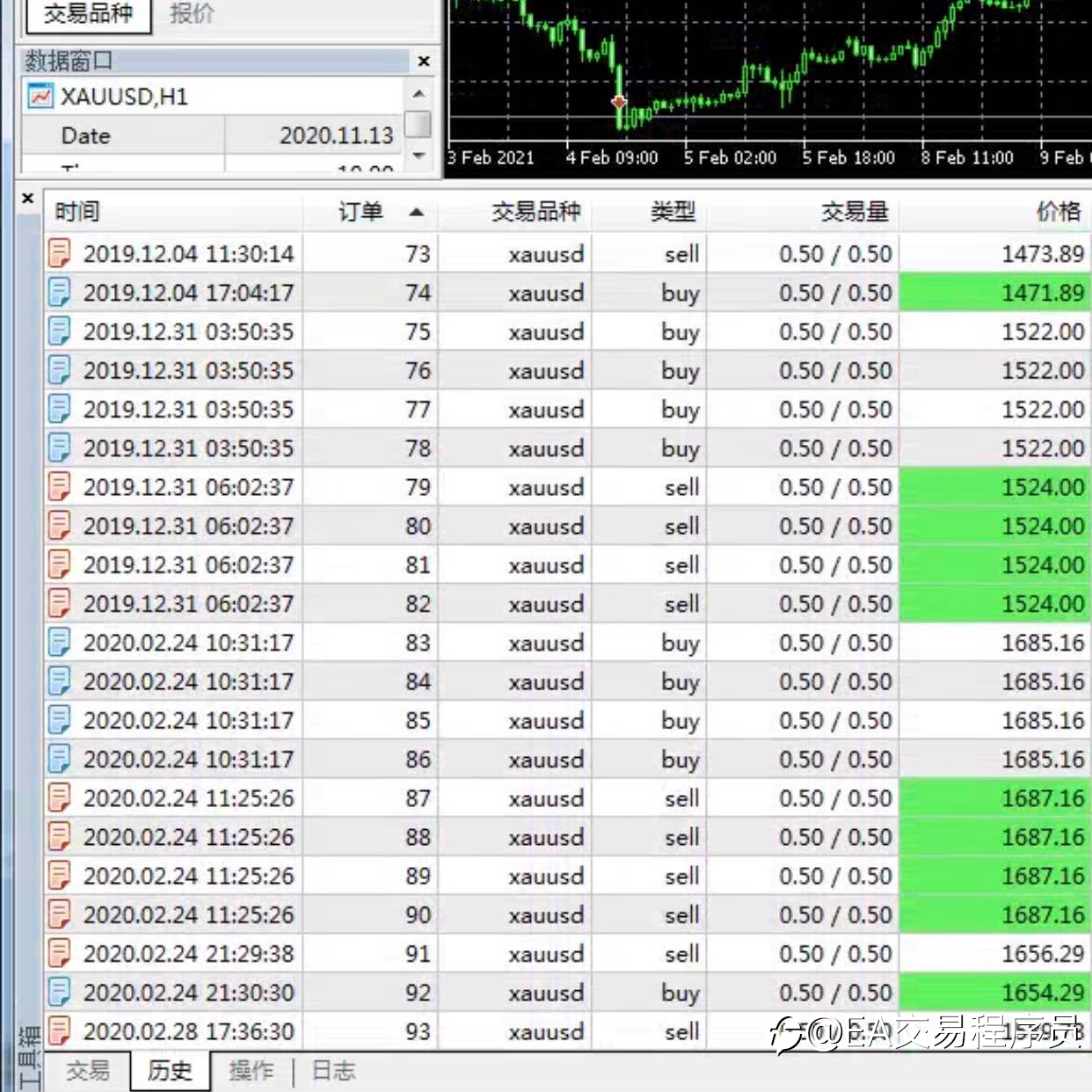Image resolution: width=1092 pixels, height=1092 pixels.
Task: Click the data window scroll up arrow
Action: coord(419,92)
